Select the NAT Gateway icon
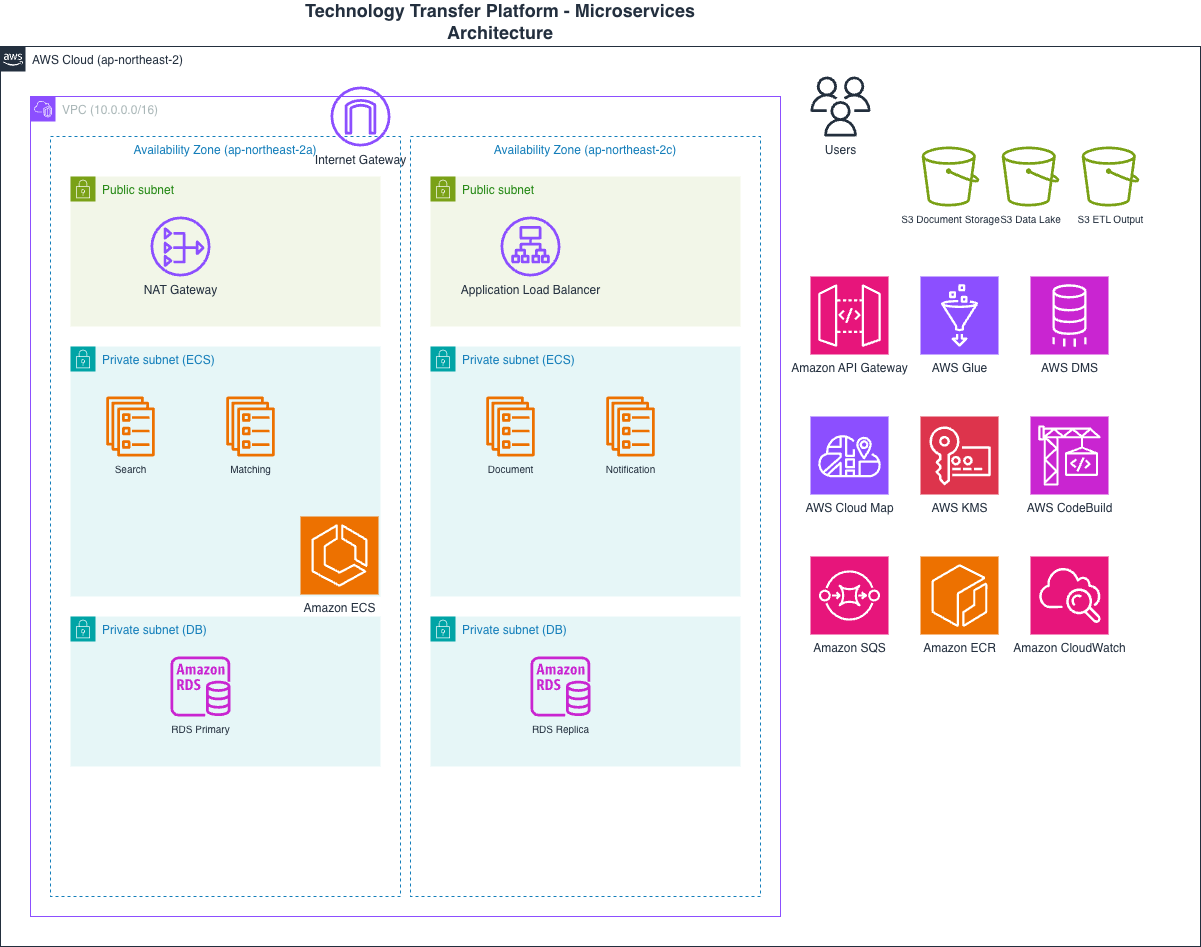 [x=180, y=247]
